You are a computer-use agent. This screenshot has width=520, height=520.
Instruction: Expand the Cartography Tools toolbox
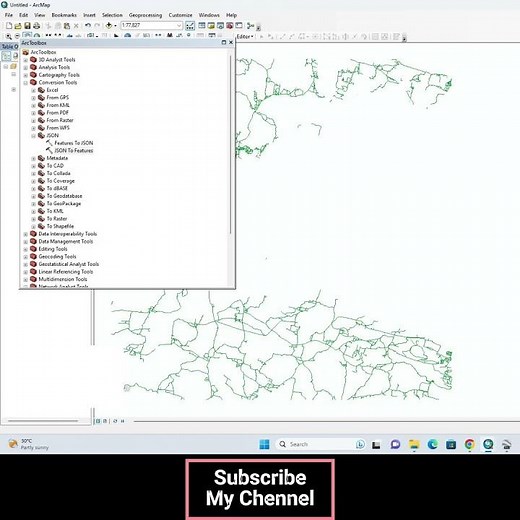[x=26, y=75]
